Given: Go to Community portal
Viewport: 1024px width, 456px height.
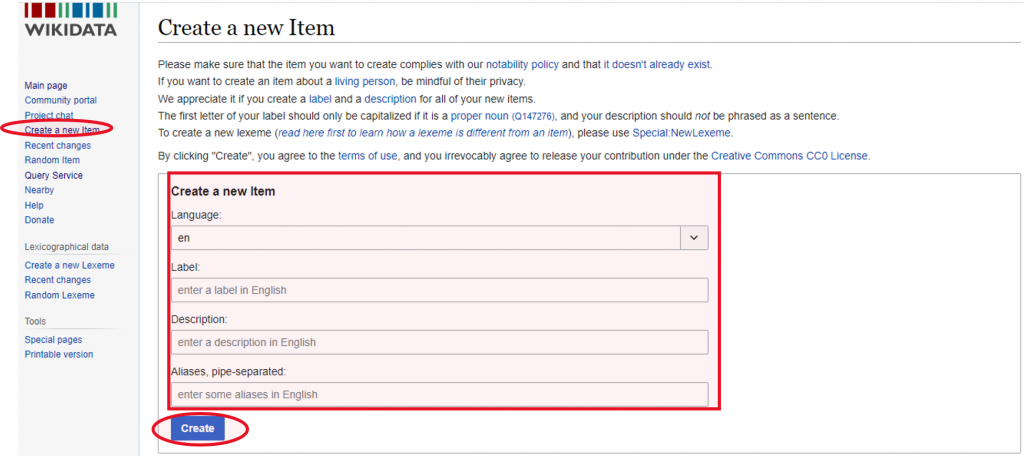Looking at the screenshot, I should click(x=60, y=101).
